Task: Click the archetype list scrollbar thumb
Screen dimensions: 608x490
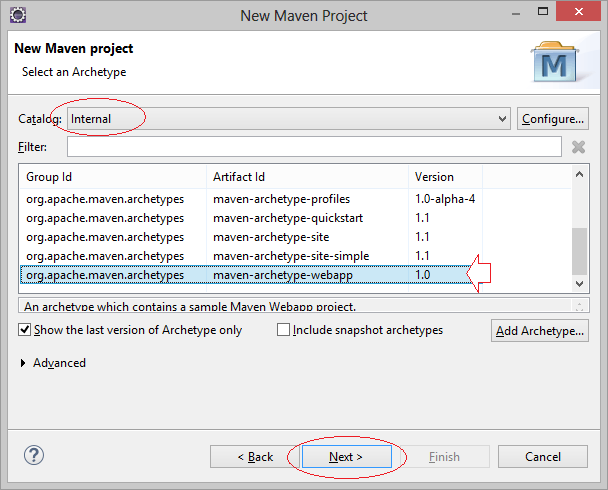Action: tap(579, 251)
